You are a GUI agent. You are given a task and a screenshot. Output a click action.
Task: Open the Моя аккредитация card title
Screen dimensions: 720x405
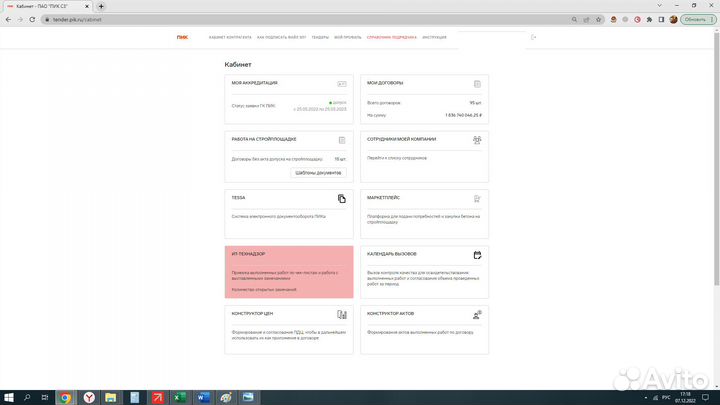click(x=254, y=83)
